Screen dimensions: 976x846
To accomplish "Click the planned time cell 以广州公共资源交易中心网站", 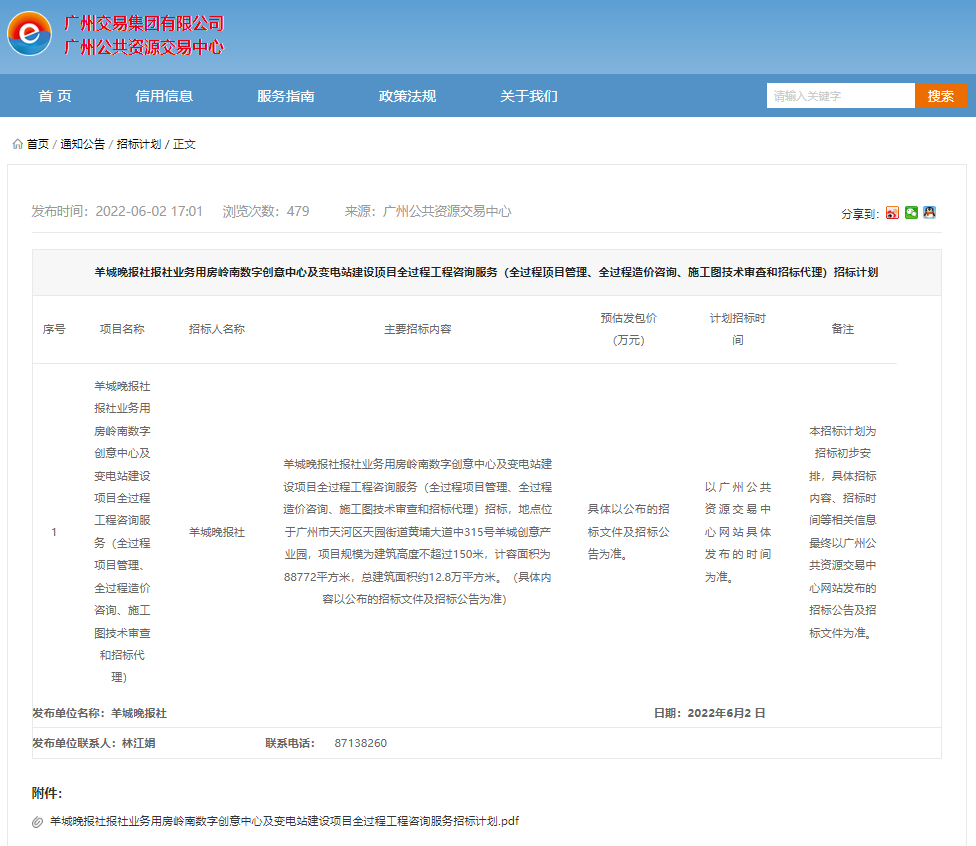I will [x=738, y=532].
